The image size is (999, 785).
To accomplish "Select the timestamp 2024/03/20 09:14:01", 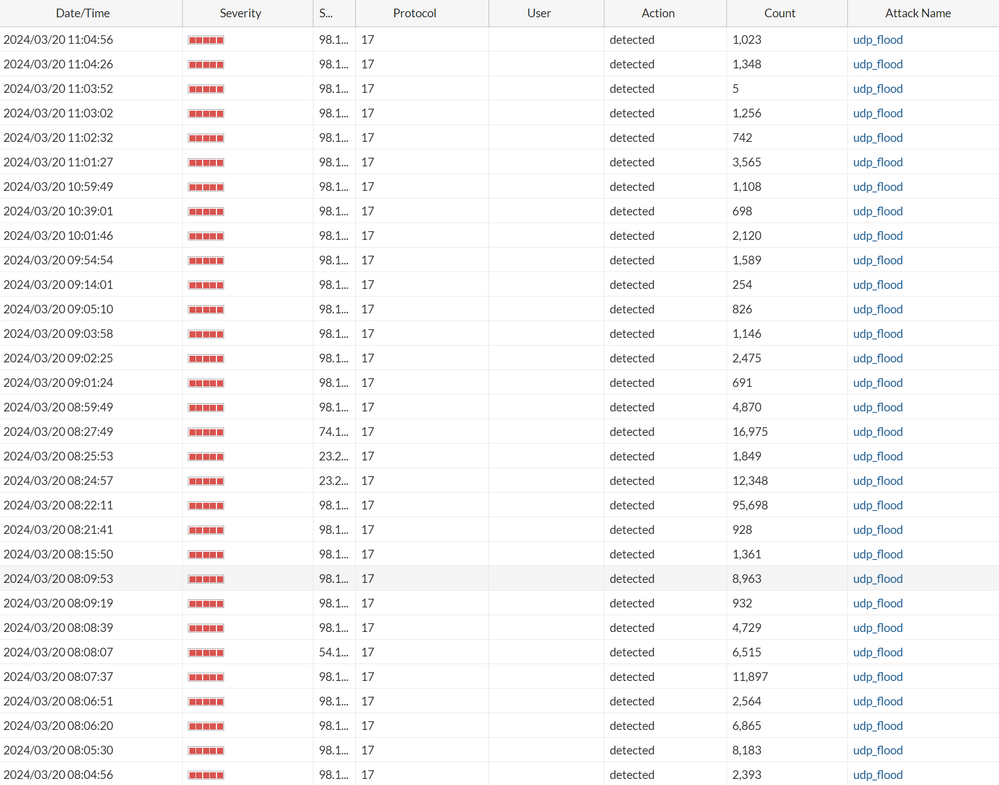I will pyautogui.click(x=58, y=285).
